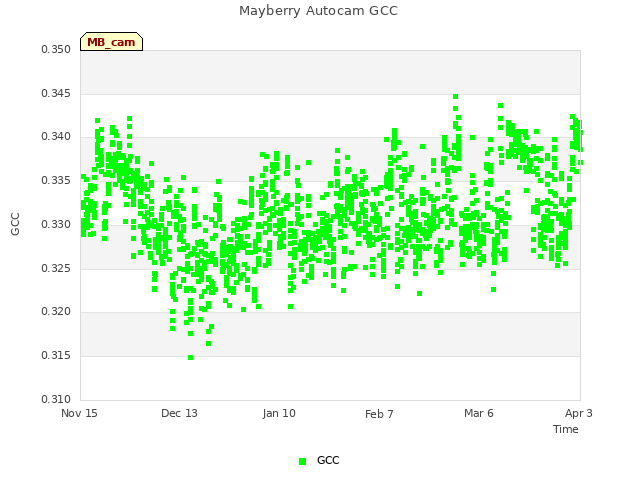Click the 0.325 y-axis value

click(56, 269)
